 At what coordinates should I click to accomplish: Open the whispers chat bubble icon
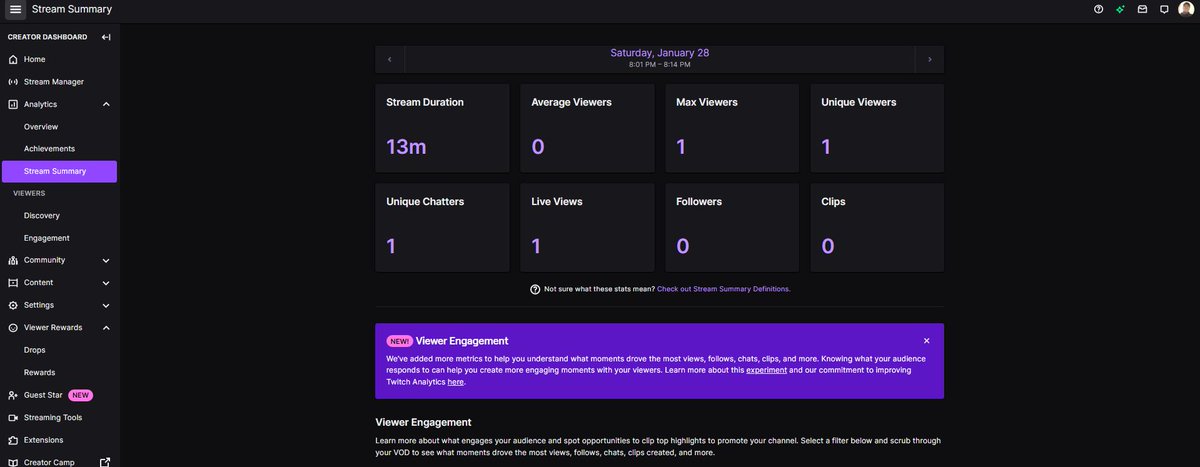click(x=1164, y=9)
